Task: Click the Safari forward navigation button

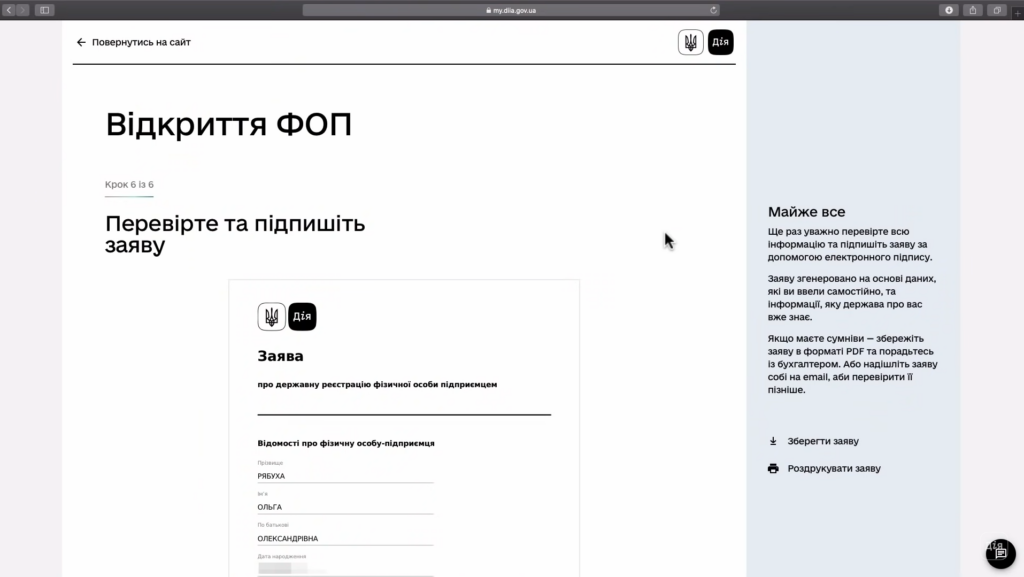Action: click(x=23, y=10)
